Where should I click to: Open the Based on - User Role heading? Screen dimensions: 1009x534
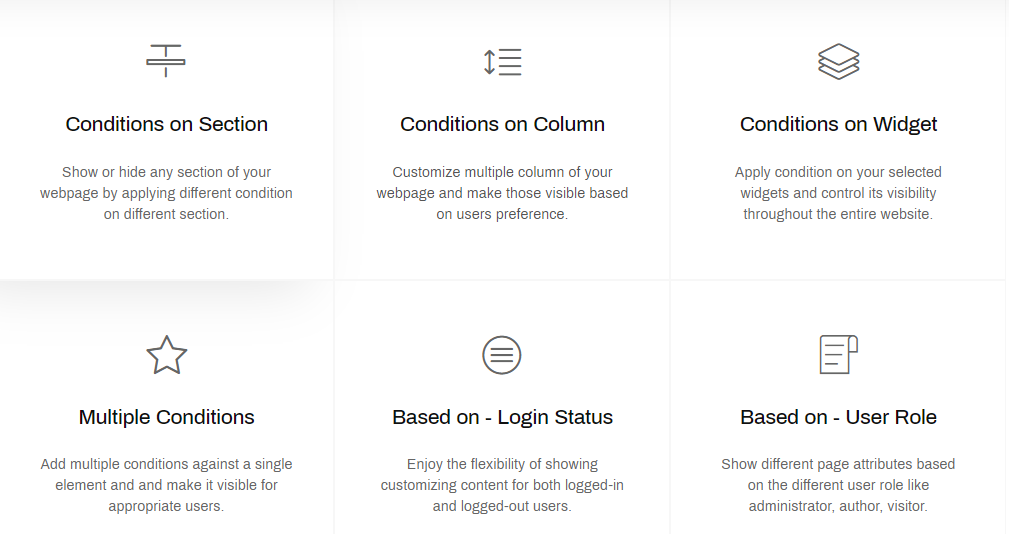pyautogui.click(x=838, y=417)
